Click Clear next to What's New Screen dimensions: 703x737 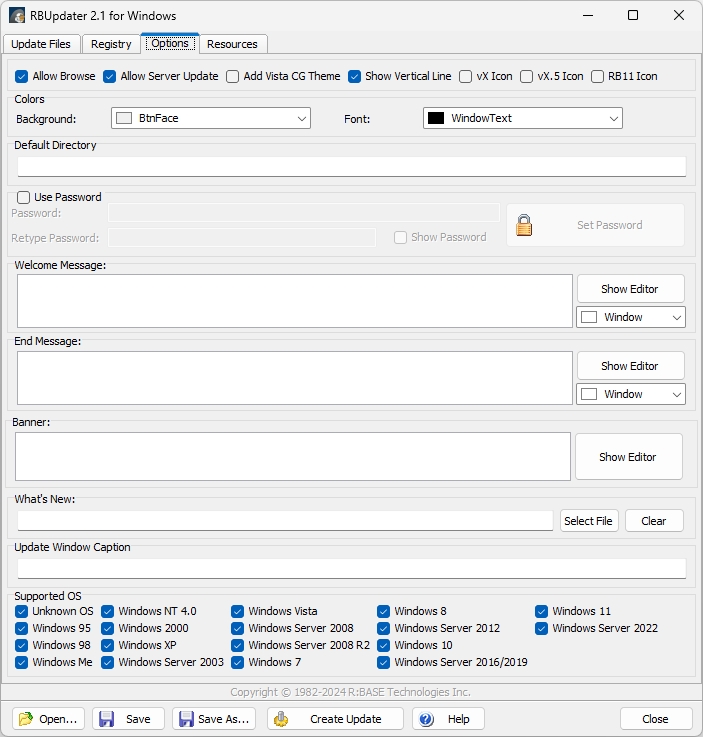[x=654, y=521]
